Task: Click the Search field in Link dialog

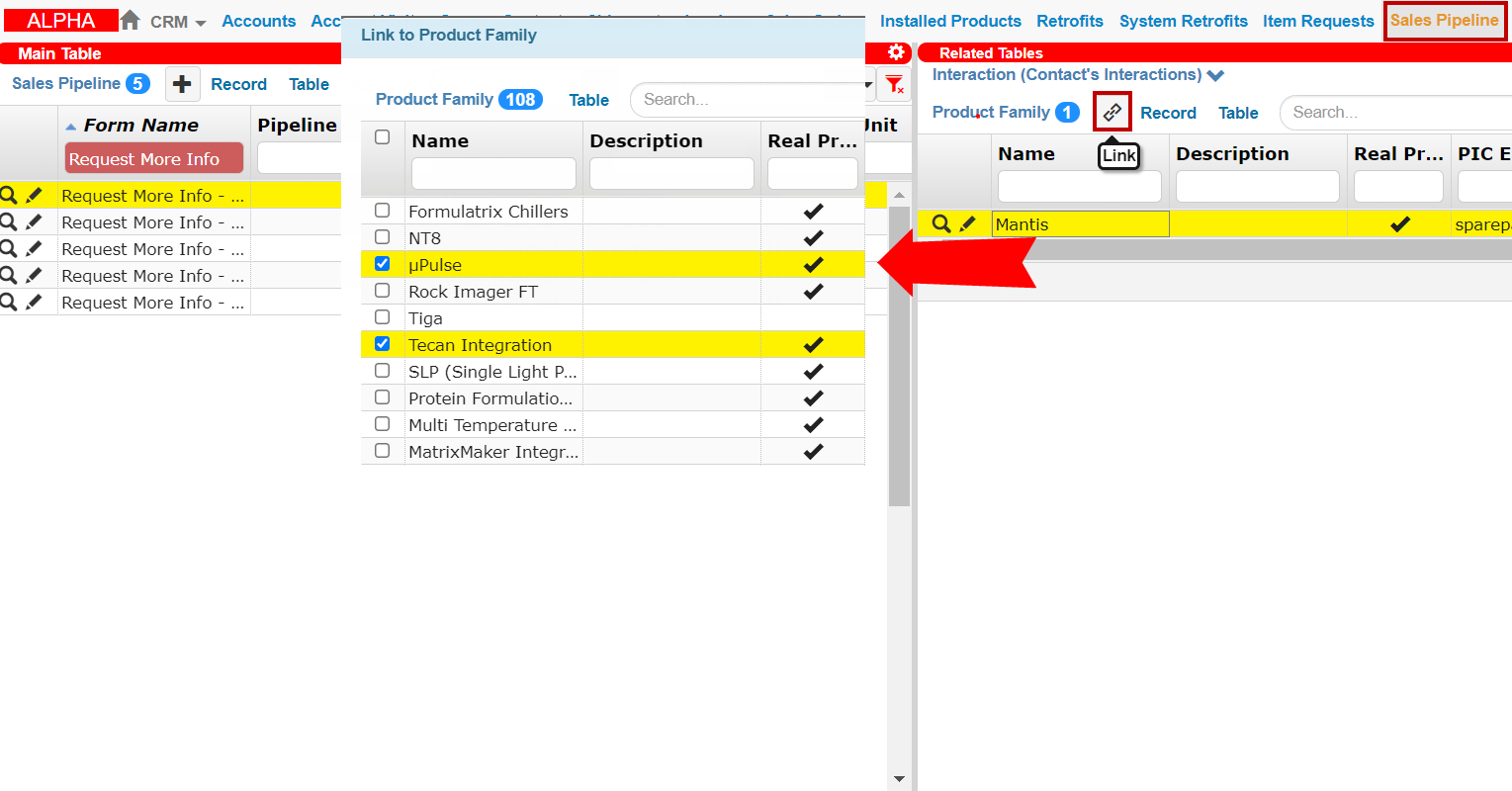Action: [x=747, y=100]
